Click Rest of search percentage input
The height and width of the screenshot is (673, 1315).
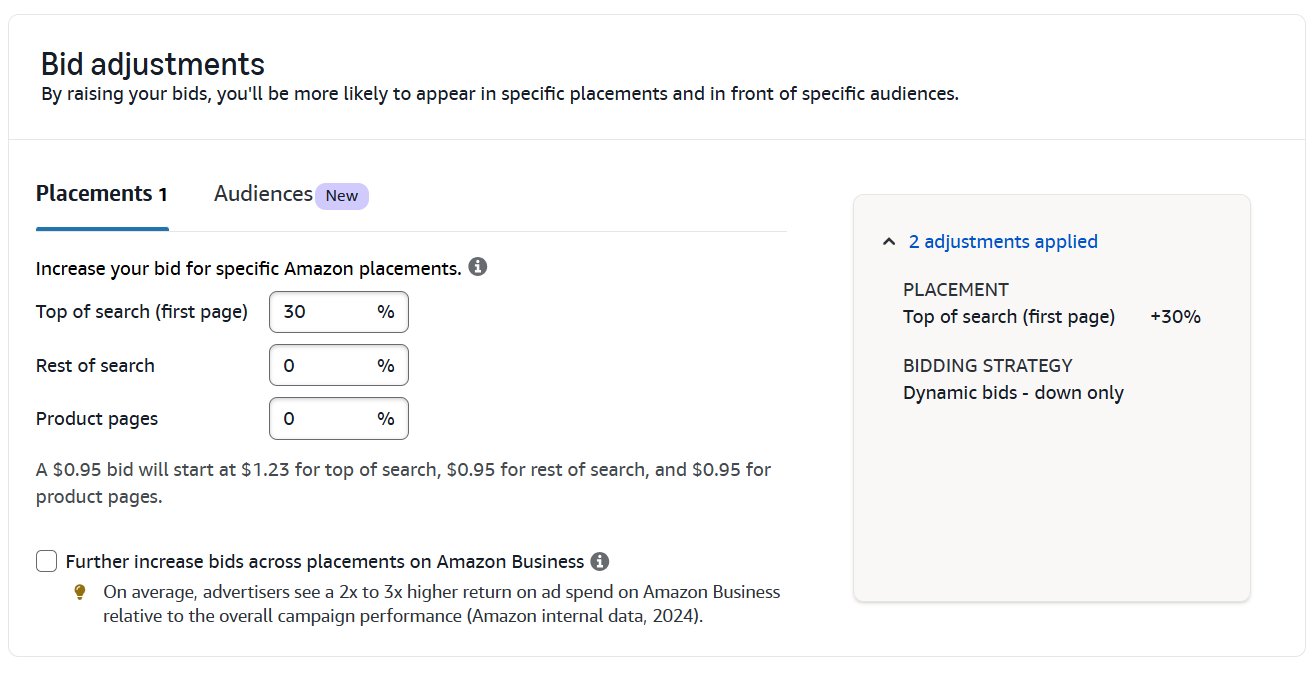pos(338,365)
